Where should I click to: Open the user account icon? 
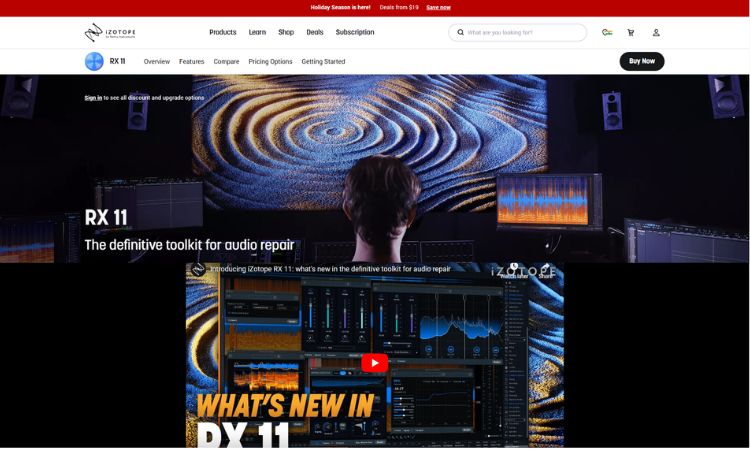pyautogui.click(x=656, y=33)
